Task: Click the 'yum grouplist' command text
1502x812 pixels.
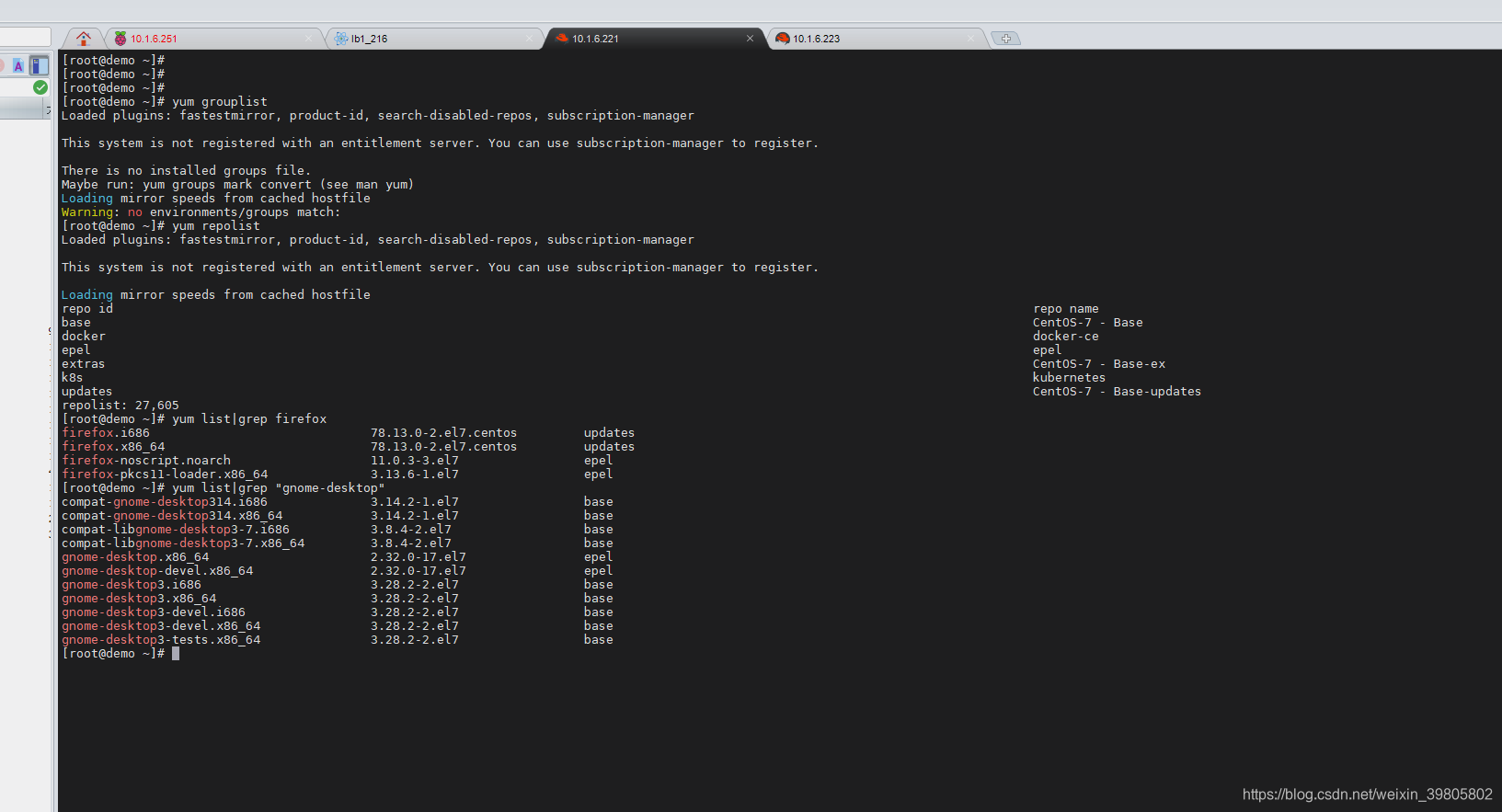Action: pos(220,102)
